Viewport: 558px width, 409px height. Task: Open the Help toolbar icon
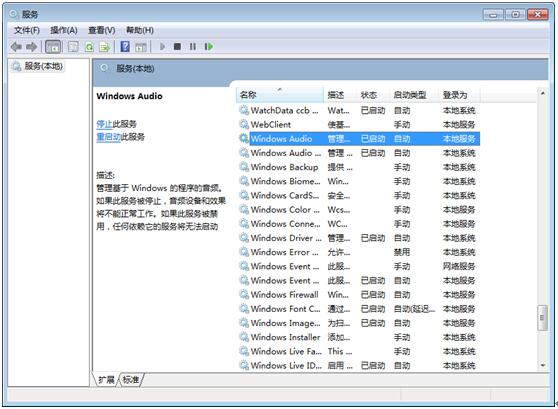[125, 47]
